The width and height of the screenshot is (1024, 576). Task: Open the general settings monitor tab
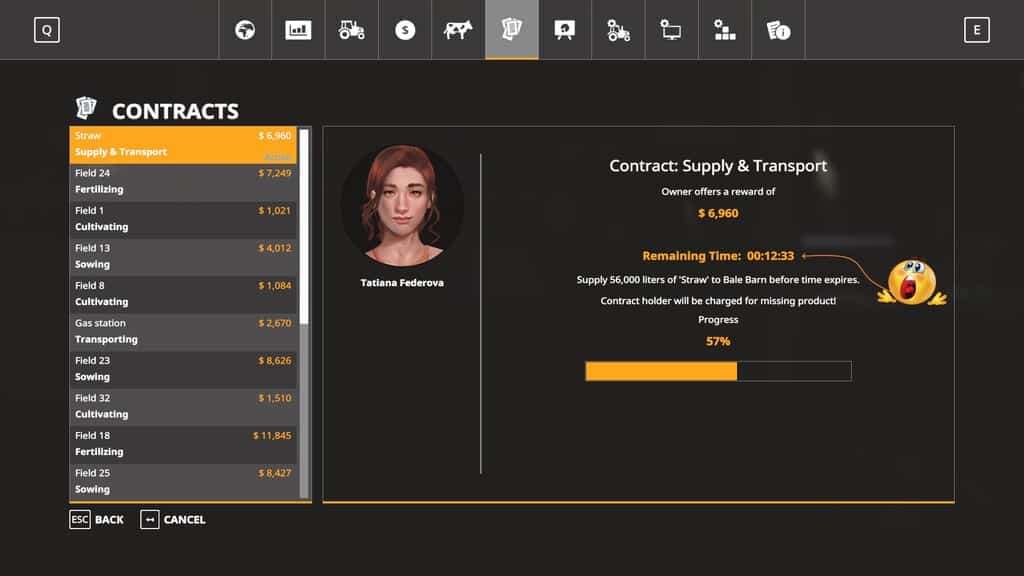671,30
